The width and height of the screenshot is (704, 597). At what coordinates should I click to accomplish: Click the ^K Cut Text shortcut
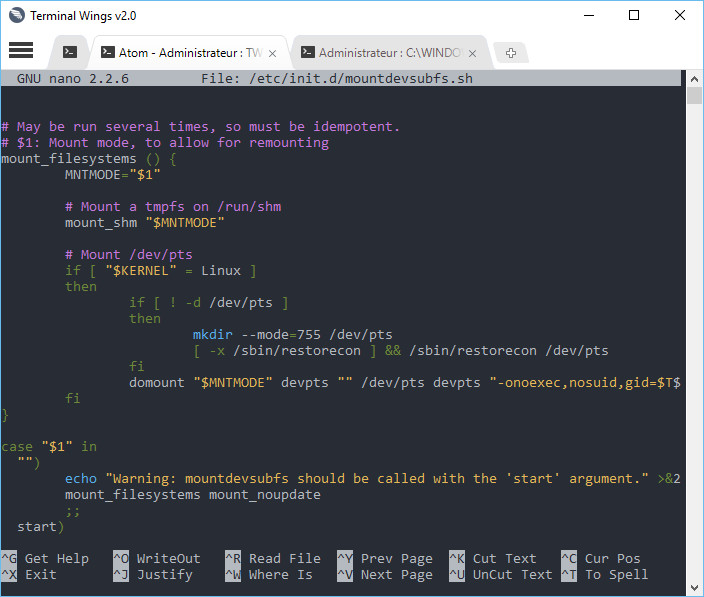pos(493,558)
